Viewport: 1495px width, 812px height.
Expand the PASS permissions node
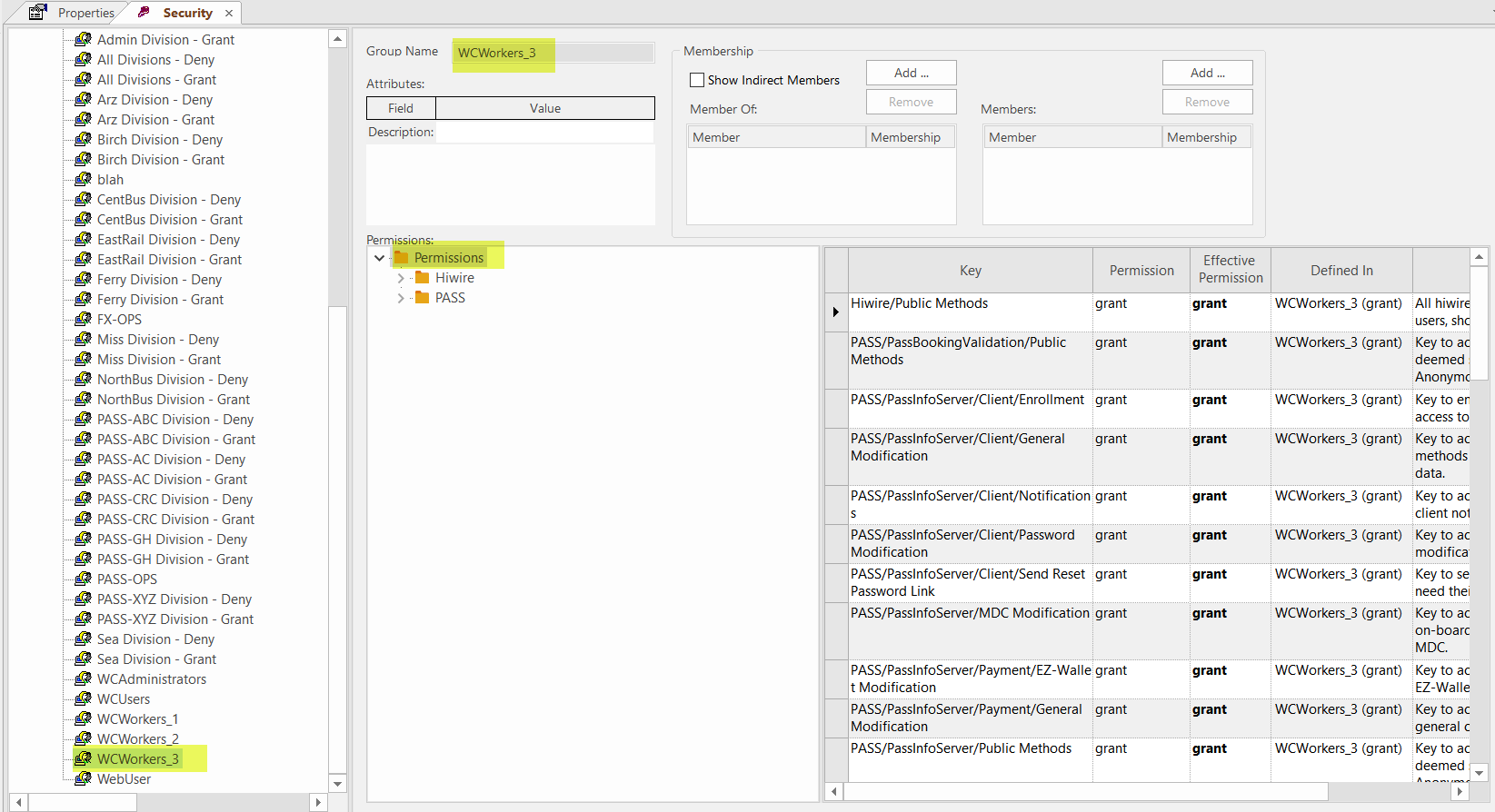pyautogui.click(x=401, y=298)
